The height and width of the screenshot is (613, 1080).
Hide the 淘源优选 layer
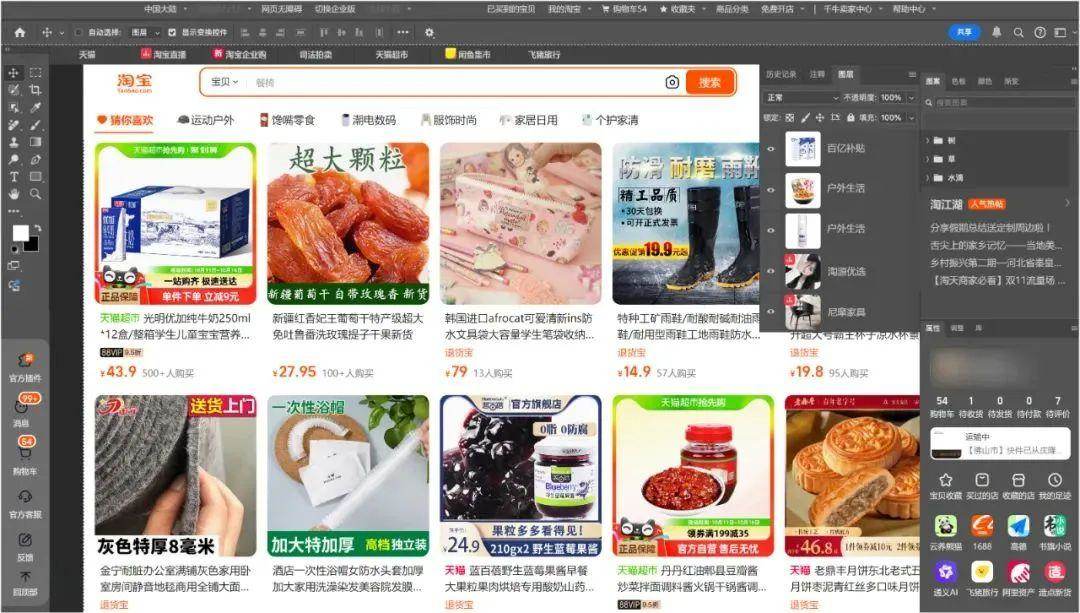(771, 271)
